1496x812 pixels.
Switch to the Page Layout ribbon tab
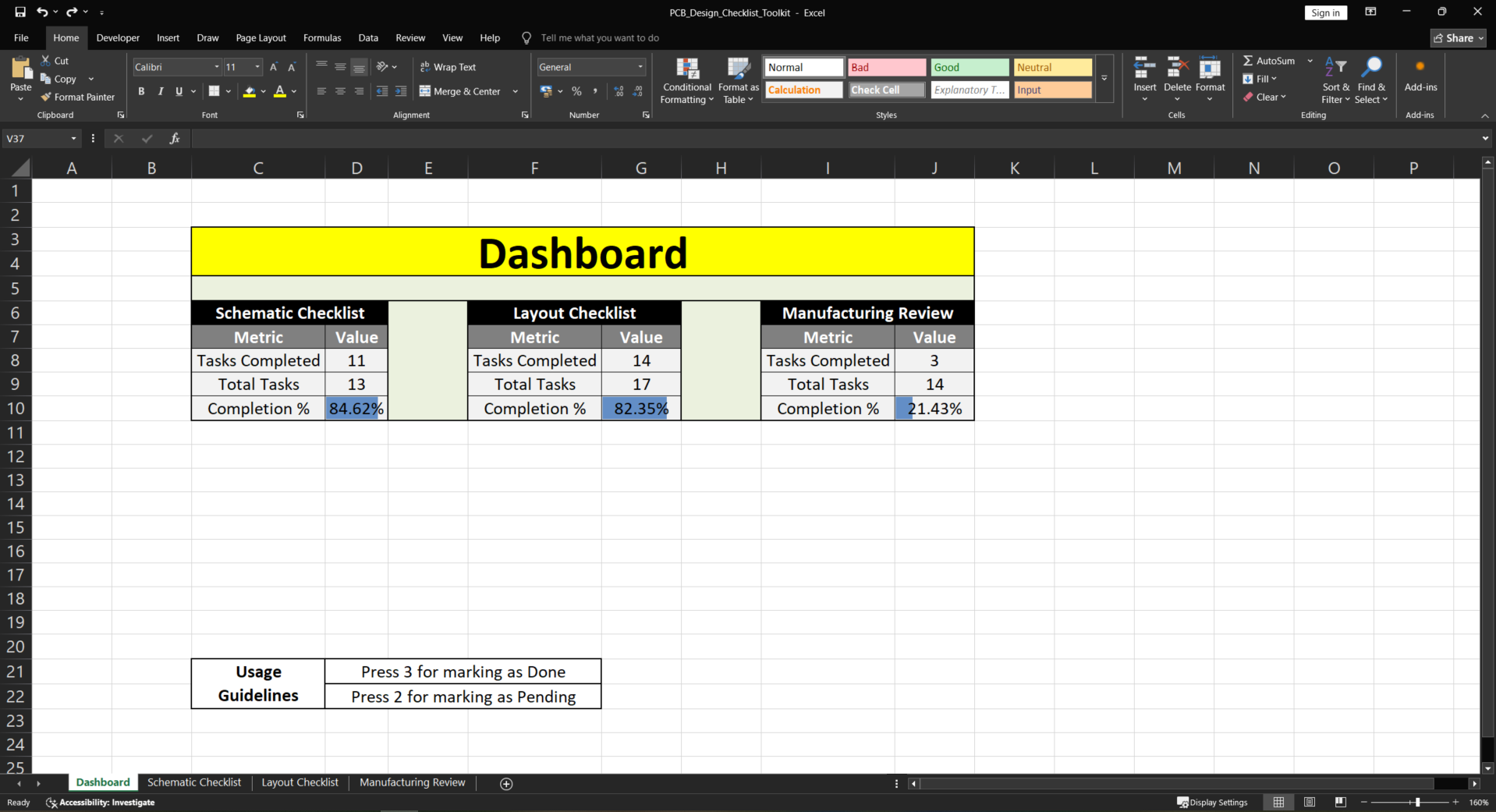click(x=261, y=37)
